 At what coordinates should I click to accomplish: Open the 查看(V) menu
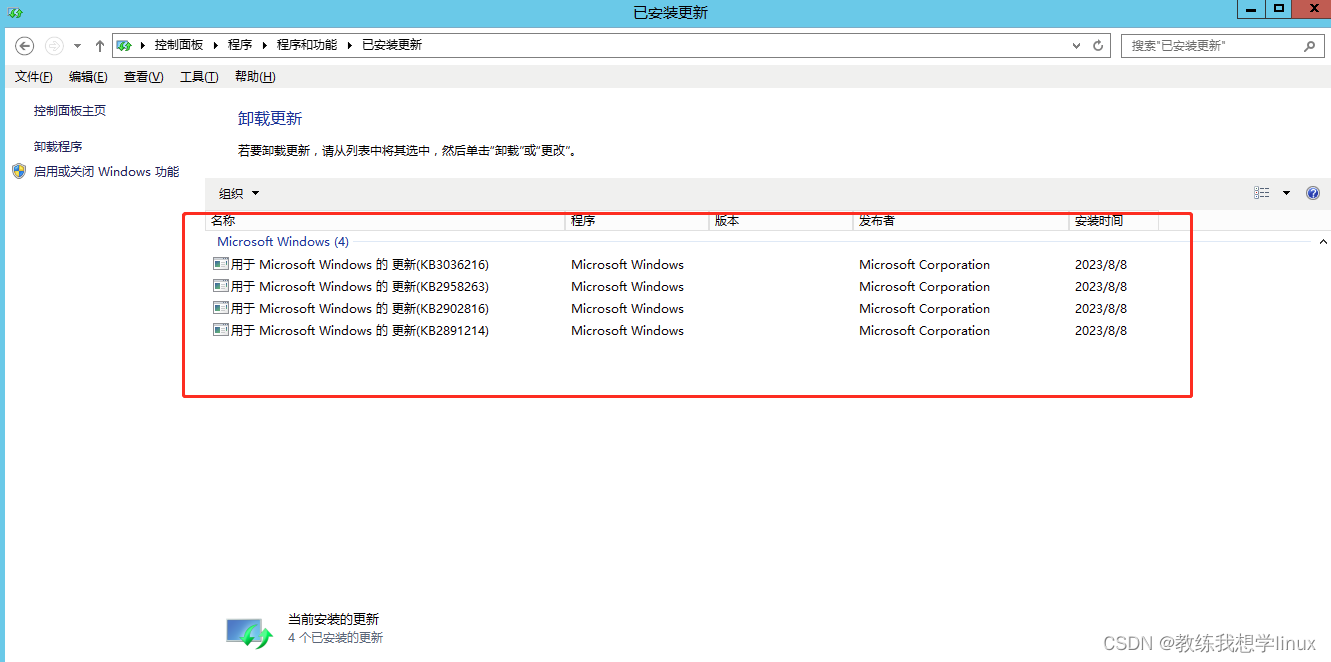(x=143, y=77)
